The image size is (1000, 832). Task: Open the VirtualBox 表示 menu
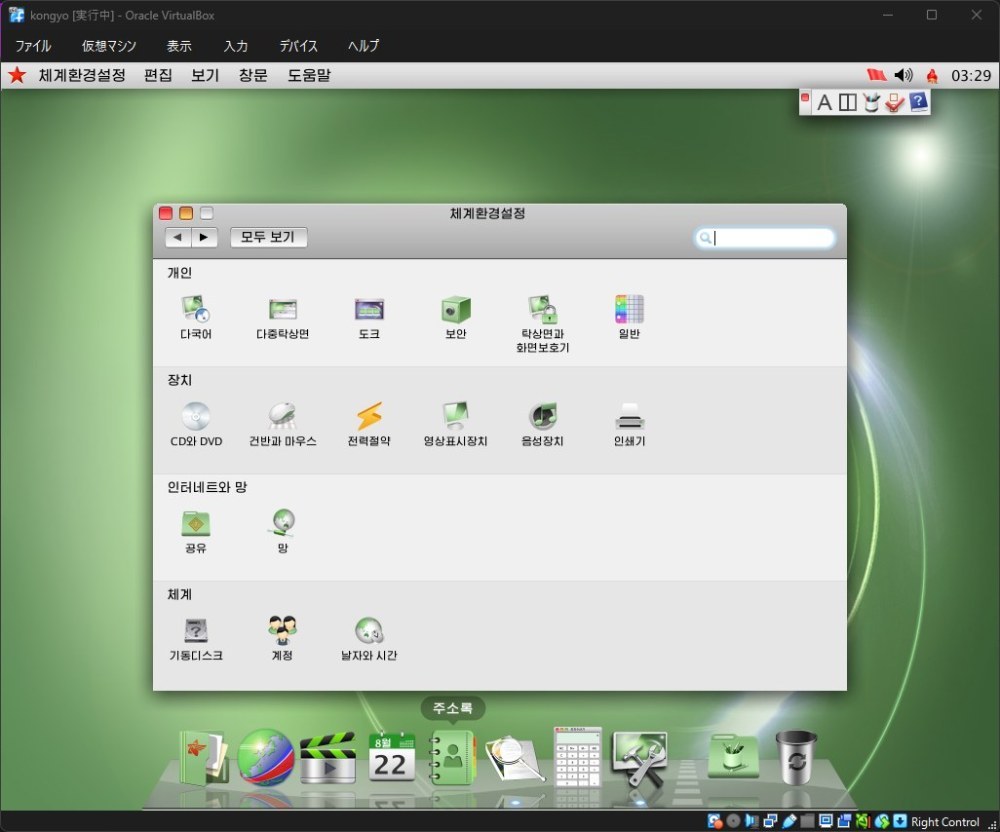coord(179,46)
